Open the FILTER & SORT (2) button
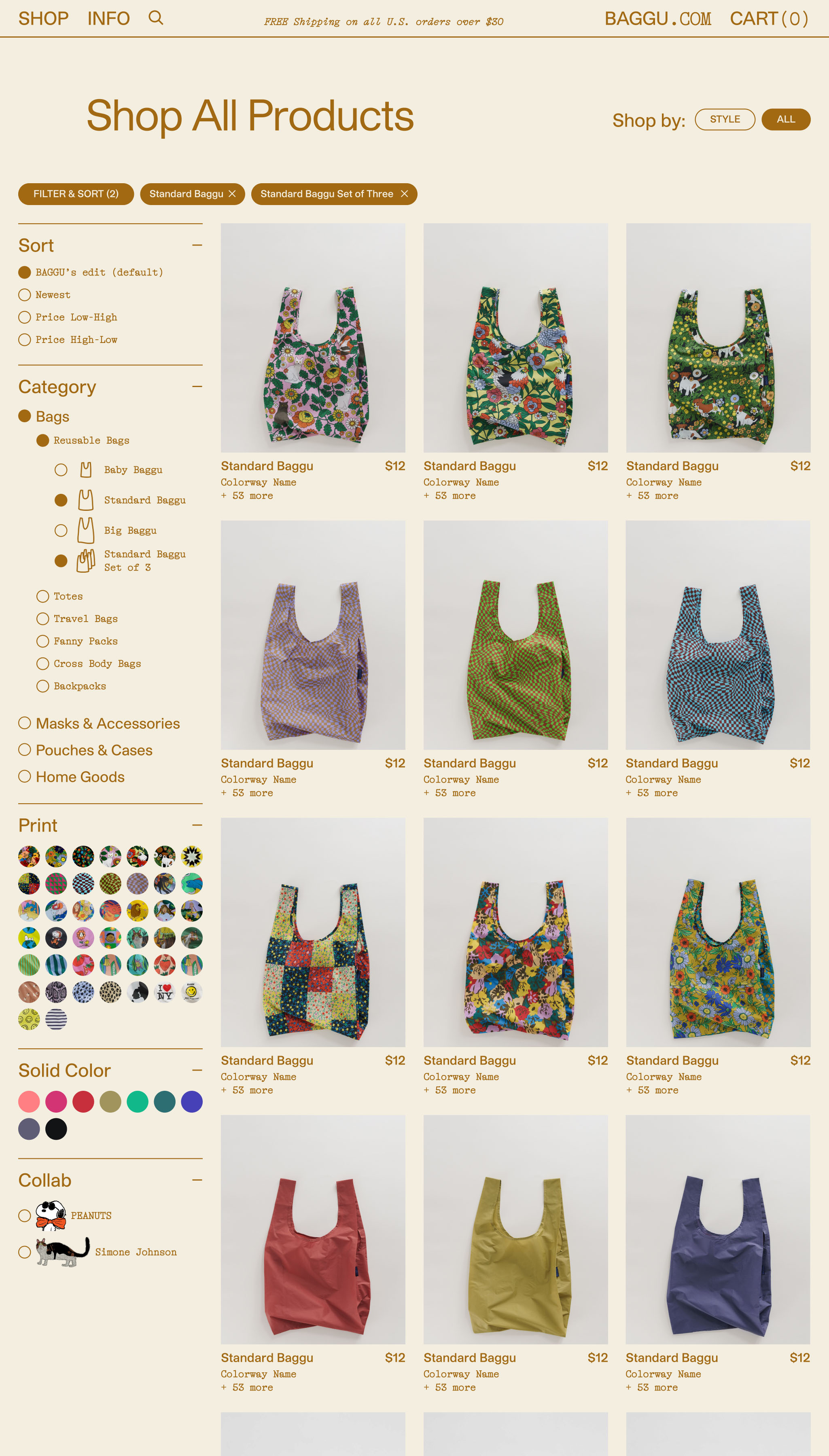This screenshot has height=1456, width=829. tap(76, 194)
